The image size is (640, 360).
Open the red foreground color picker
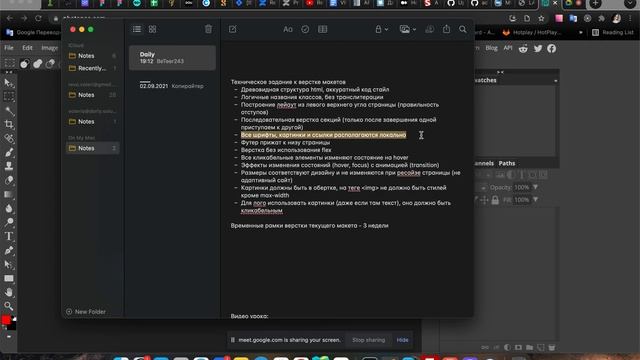click(6, 320)
